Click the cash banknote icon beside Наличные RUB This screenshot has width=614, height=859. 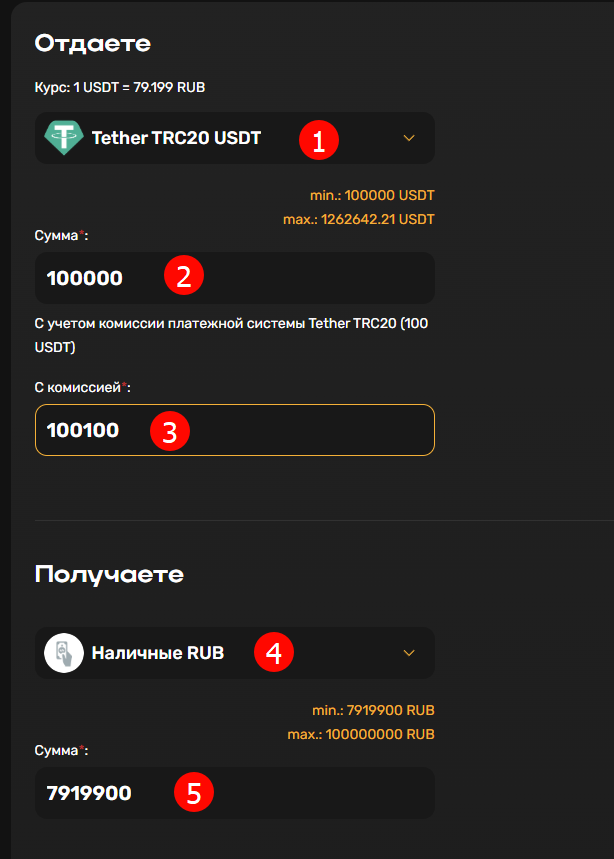click(64, 652)
